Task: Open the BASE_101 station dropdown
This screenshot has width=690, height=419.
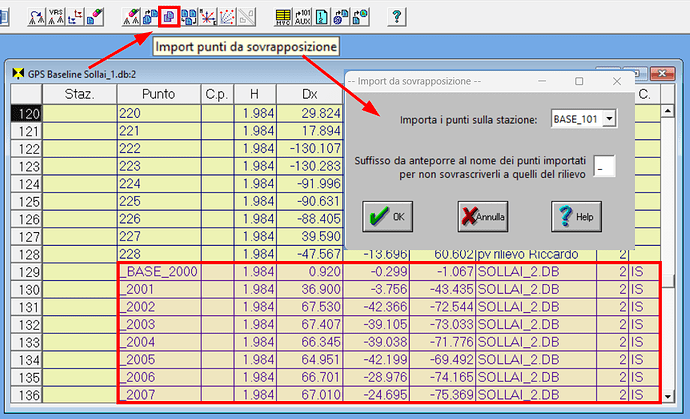Action: coord(609,119)
